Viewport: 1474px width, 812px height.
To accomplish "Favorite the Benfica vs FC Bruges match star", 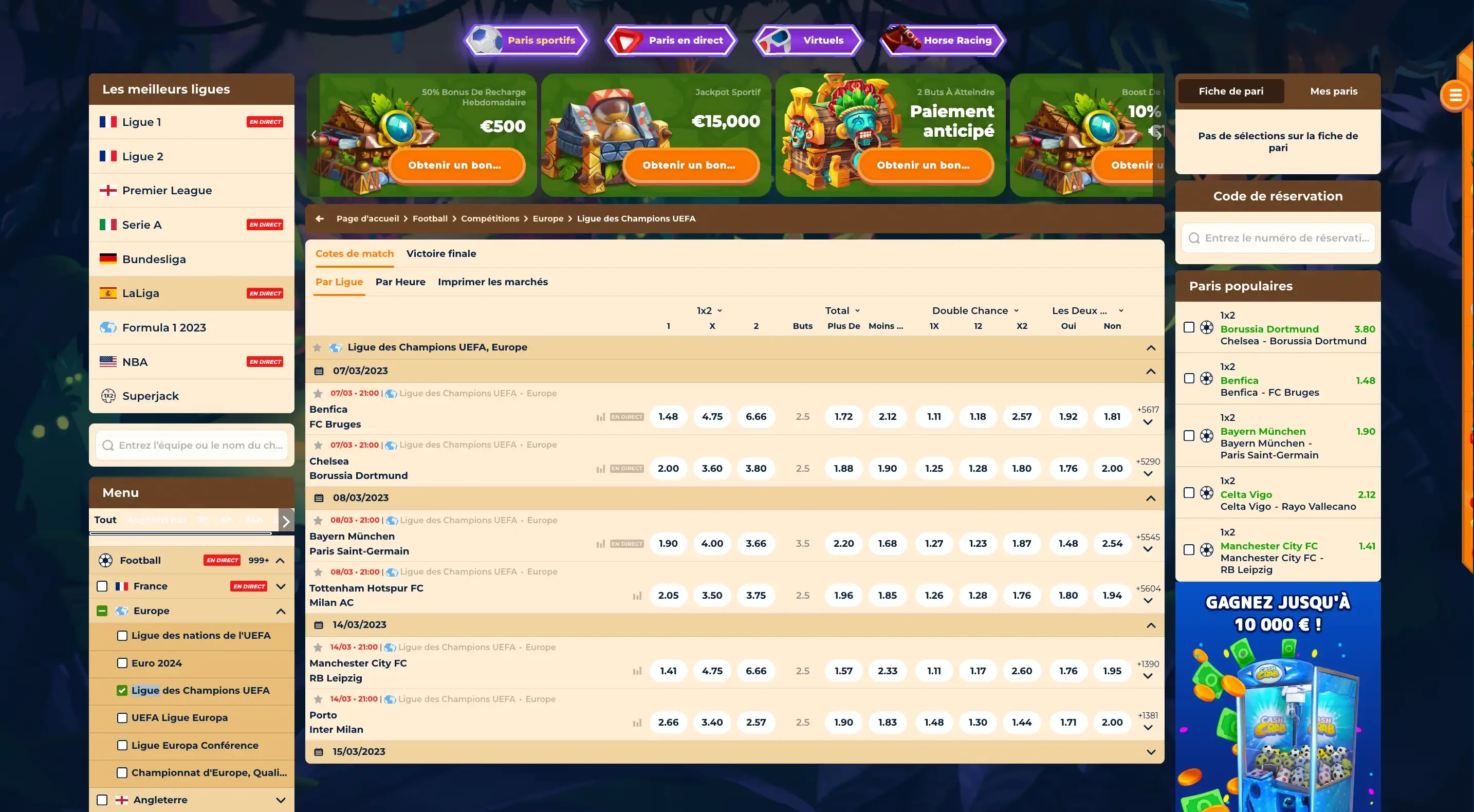I will (x=318, y=393).
